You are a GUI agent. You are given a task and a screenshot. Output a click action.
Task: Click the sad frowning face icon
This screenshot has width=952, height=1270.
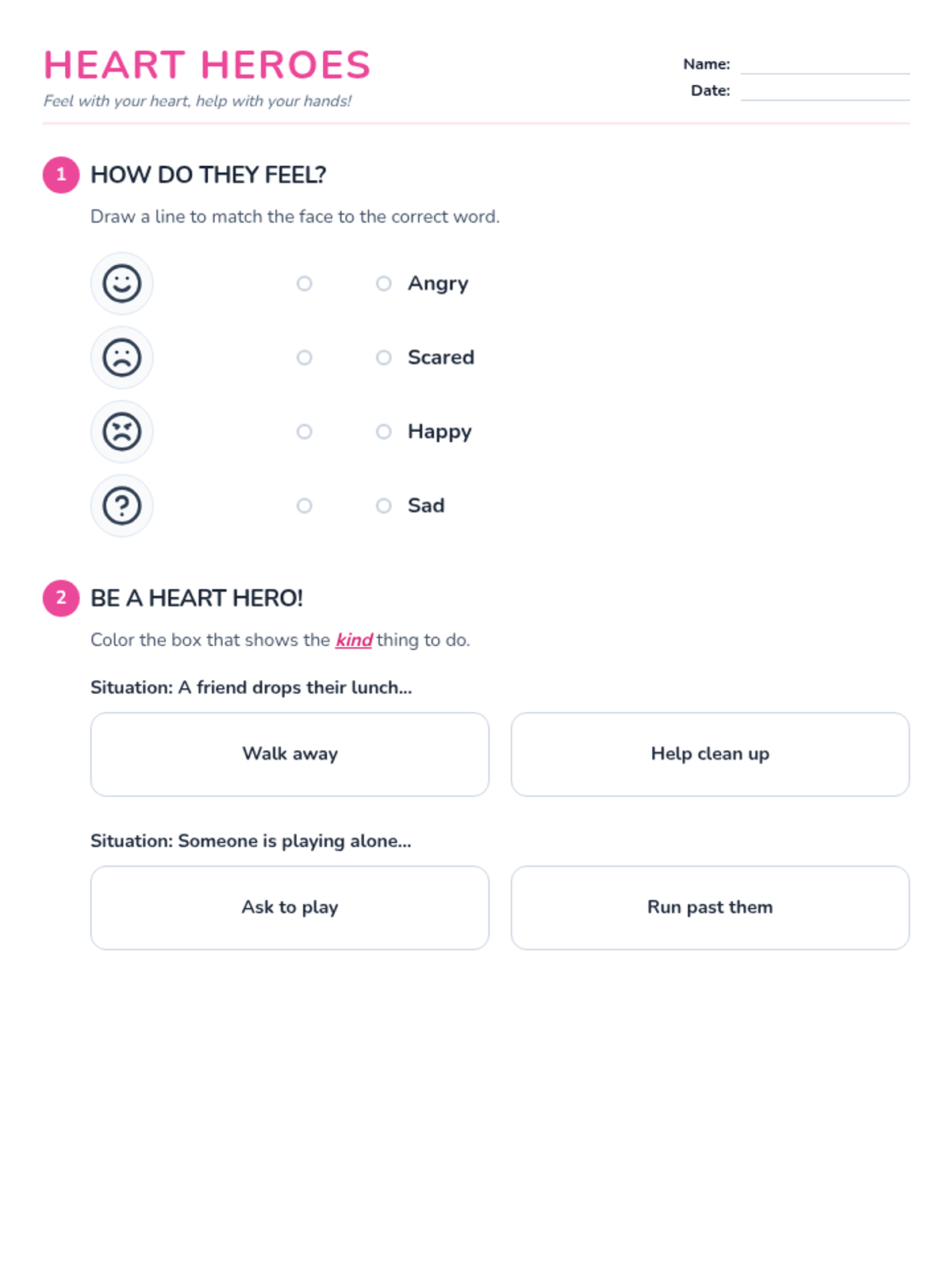coord(121,357)
